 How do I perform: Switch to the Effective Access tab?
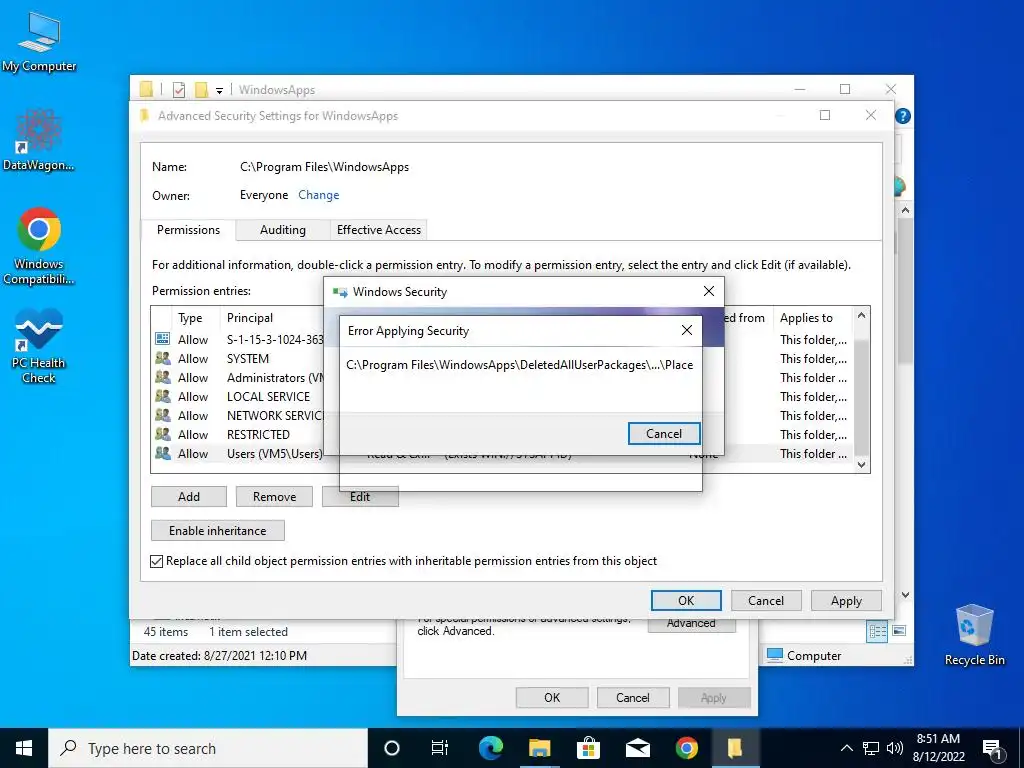(x=379, y=230)
